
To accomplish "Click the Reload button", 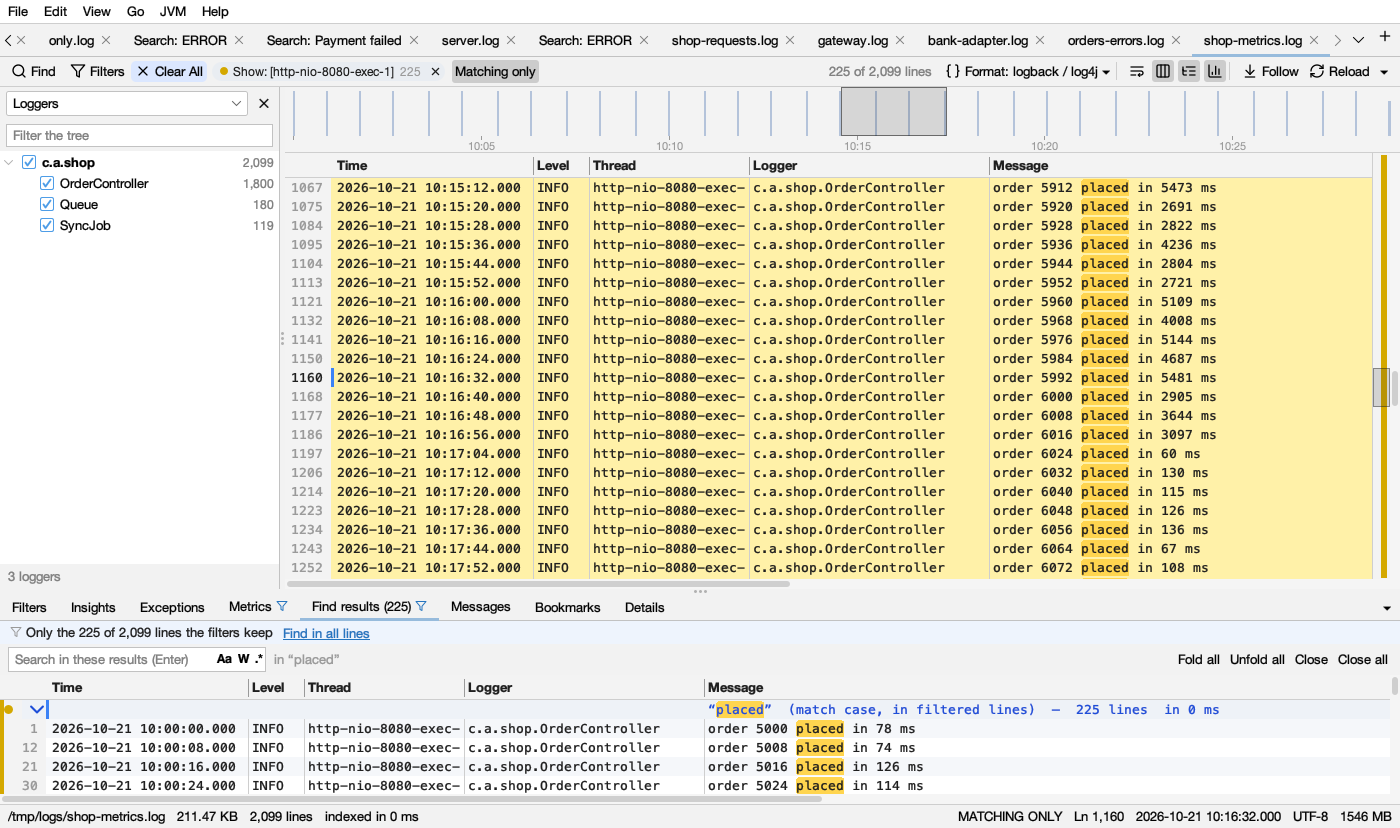I will point(1340,72).
